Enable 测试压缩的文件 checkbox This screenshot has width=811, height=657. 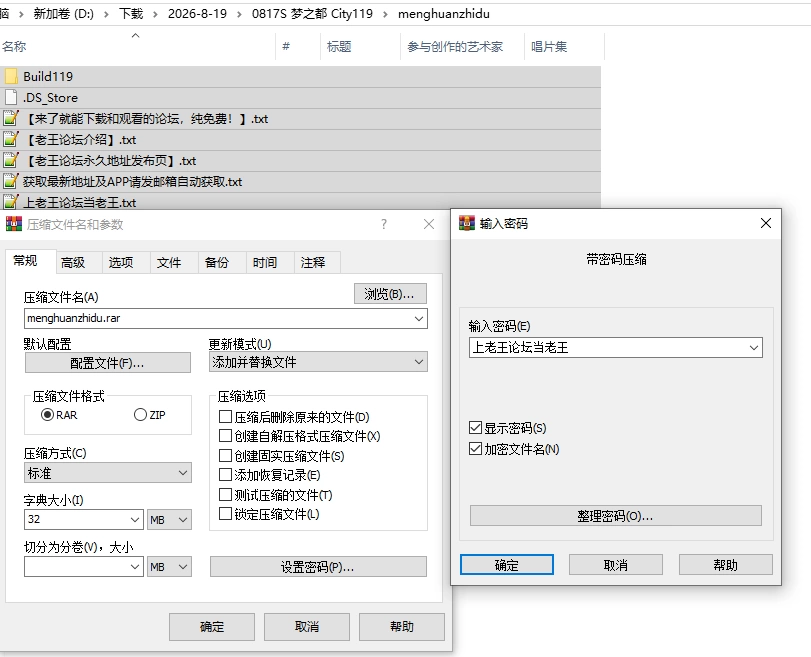[225, 495]
